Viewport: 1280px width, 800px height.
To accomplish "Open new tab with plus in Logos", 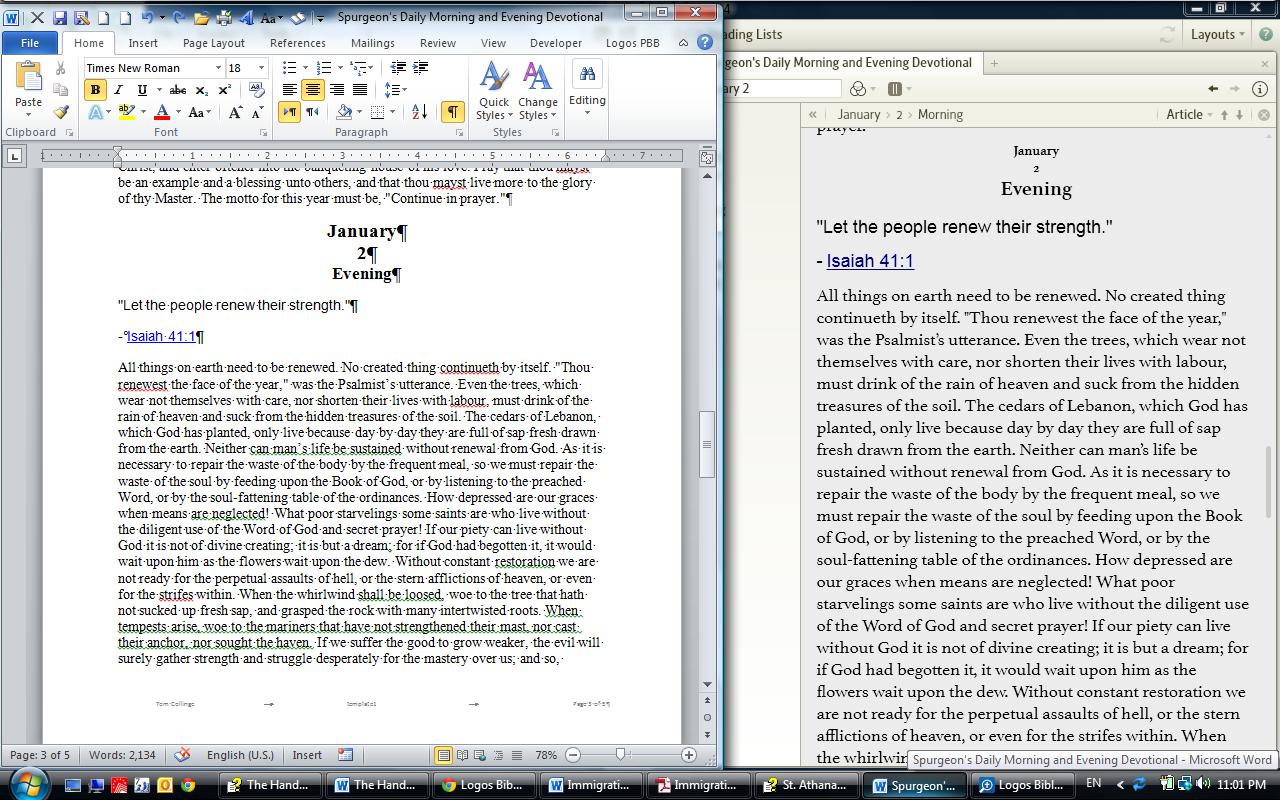I will tap(994, 63).
